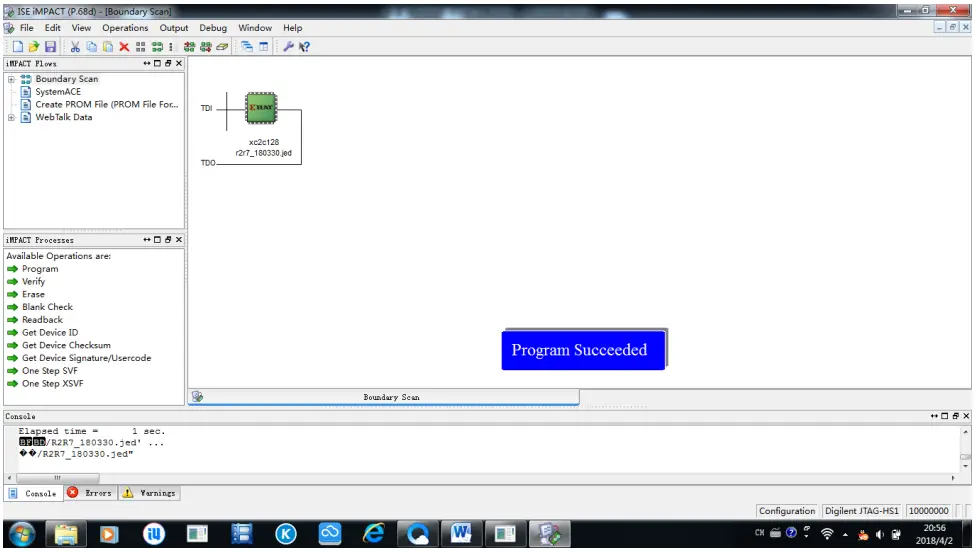The image size is (978, 553).
Task: Expand the Boundary Scan flow node
Action: 11,79
